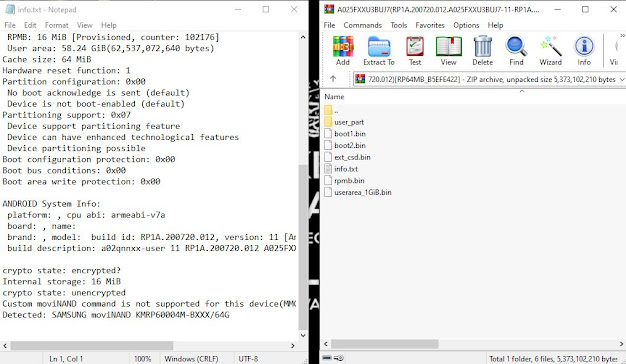
Task: Run the Test archive tool
Action: point(415,51)
